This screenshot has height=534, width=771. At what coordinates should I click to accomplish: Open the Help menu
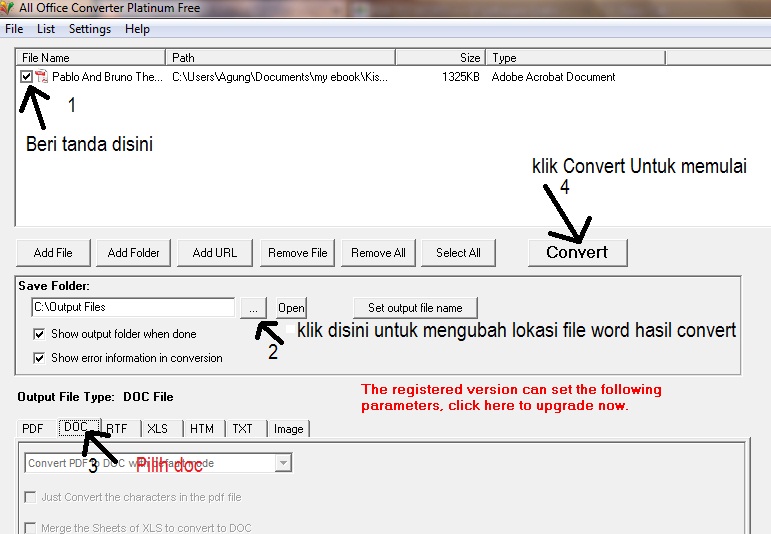tap(137, 29)
